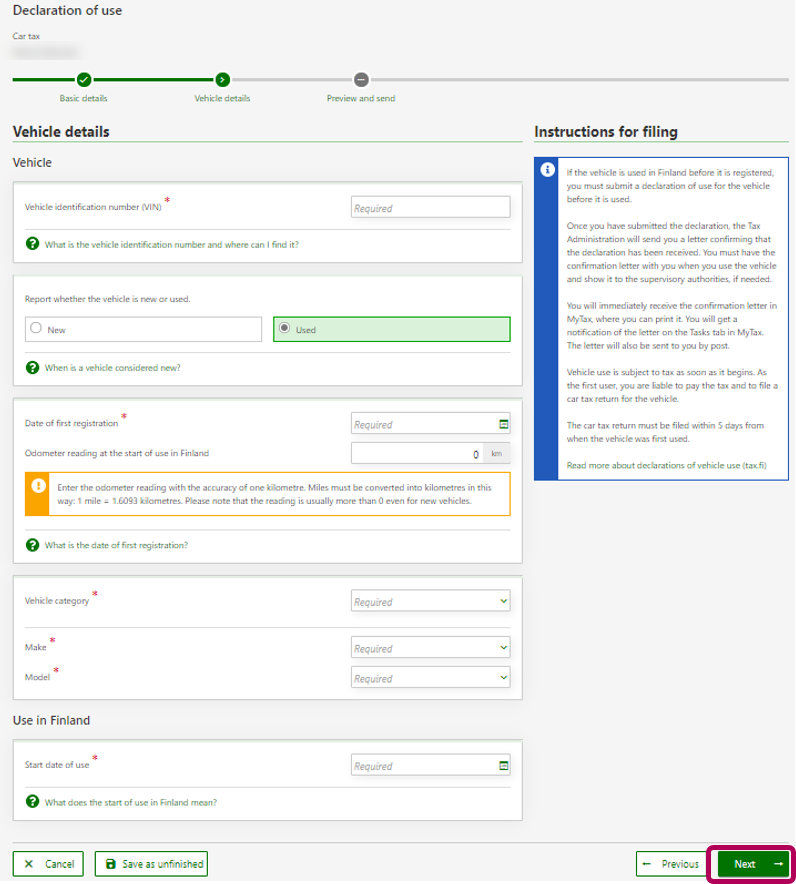Click help icon about start of use in Finland
The height and width of the screenshot is (884, 796).
pyautogui.click(x=32, y=802)
